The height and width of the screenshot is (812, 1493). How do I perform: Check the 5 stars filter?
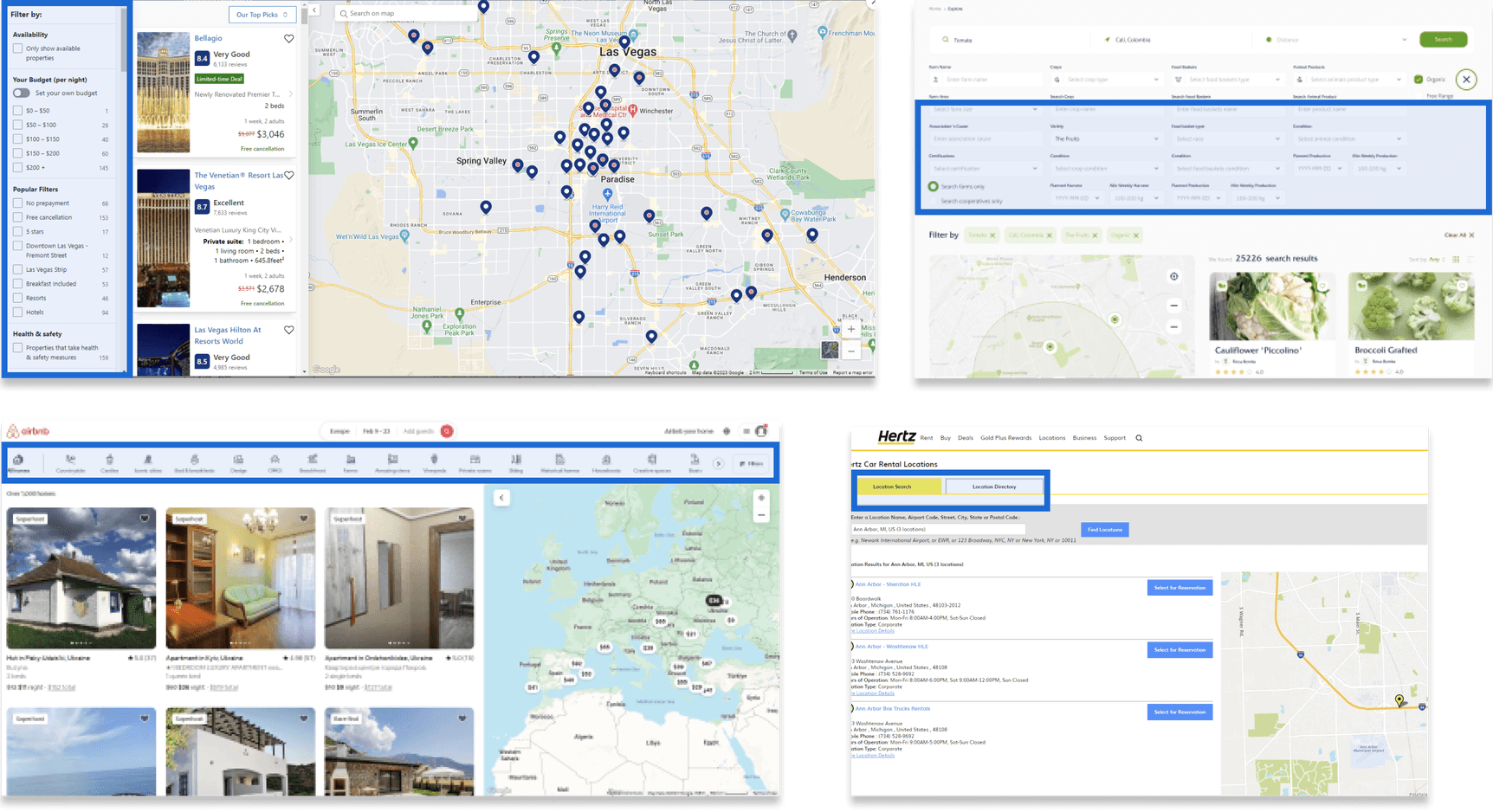click(x=17, y=231)
